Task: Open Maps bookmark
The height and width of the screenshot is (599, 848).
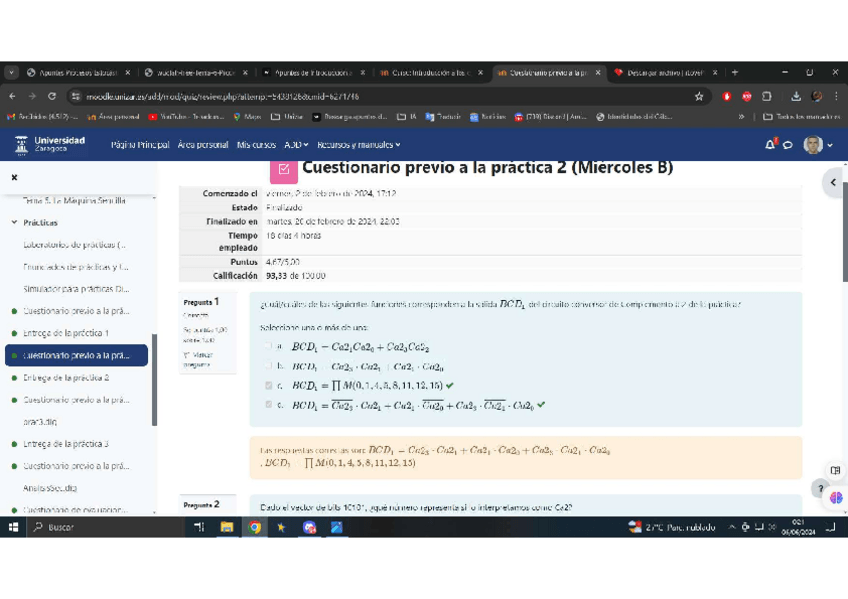Action: 248,116
